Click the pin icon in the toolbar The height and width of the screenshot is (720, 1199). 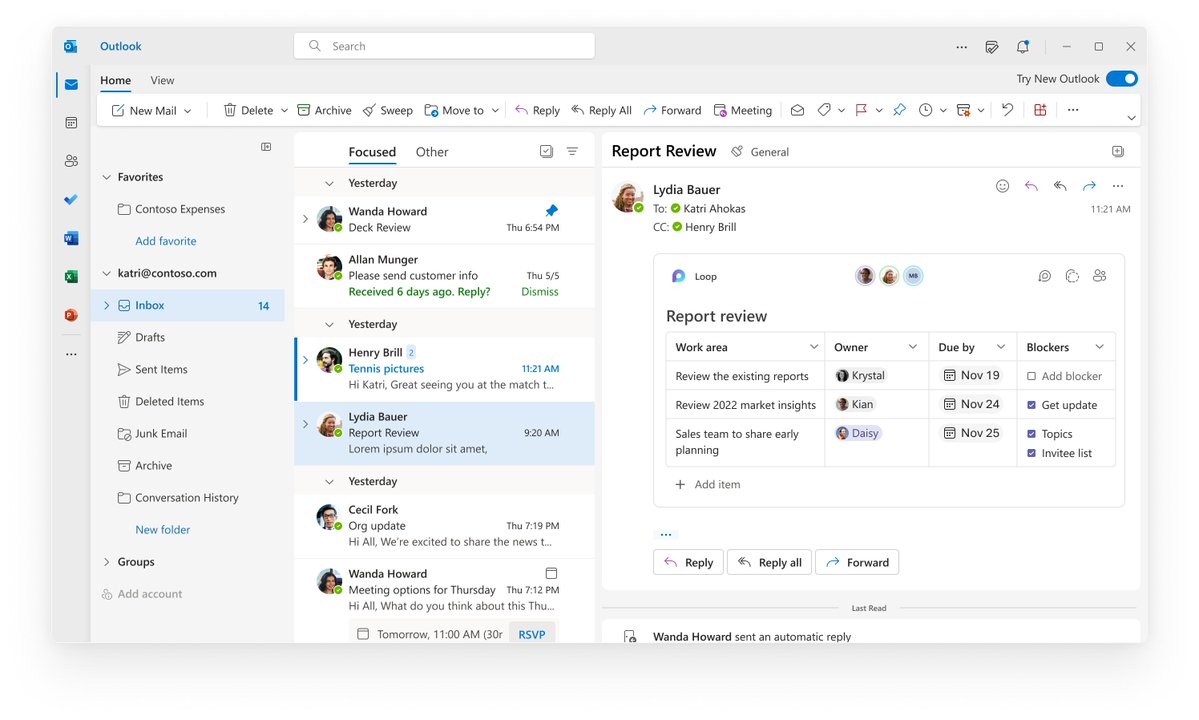tap(899, 110)
